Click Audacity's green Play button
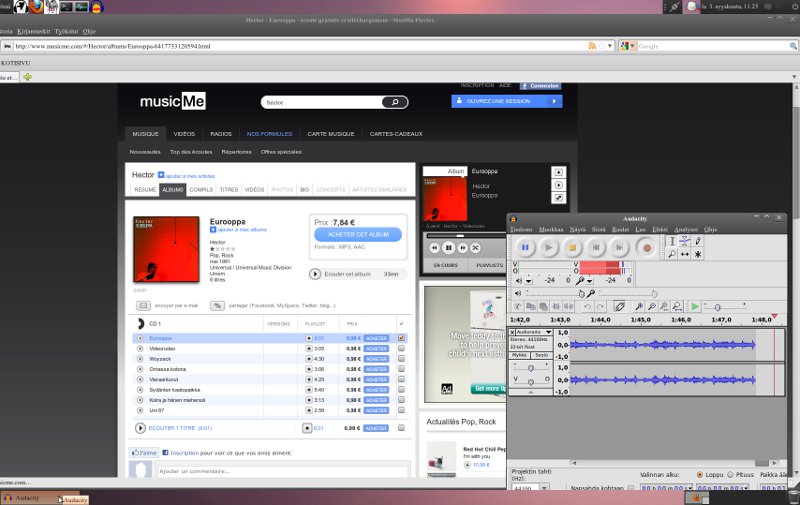Image resolution: width=800 pixels, height=505 pixels. tap(548, 247)
